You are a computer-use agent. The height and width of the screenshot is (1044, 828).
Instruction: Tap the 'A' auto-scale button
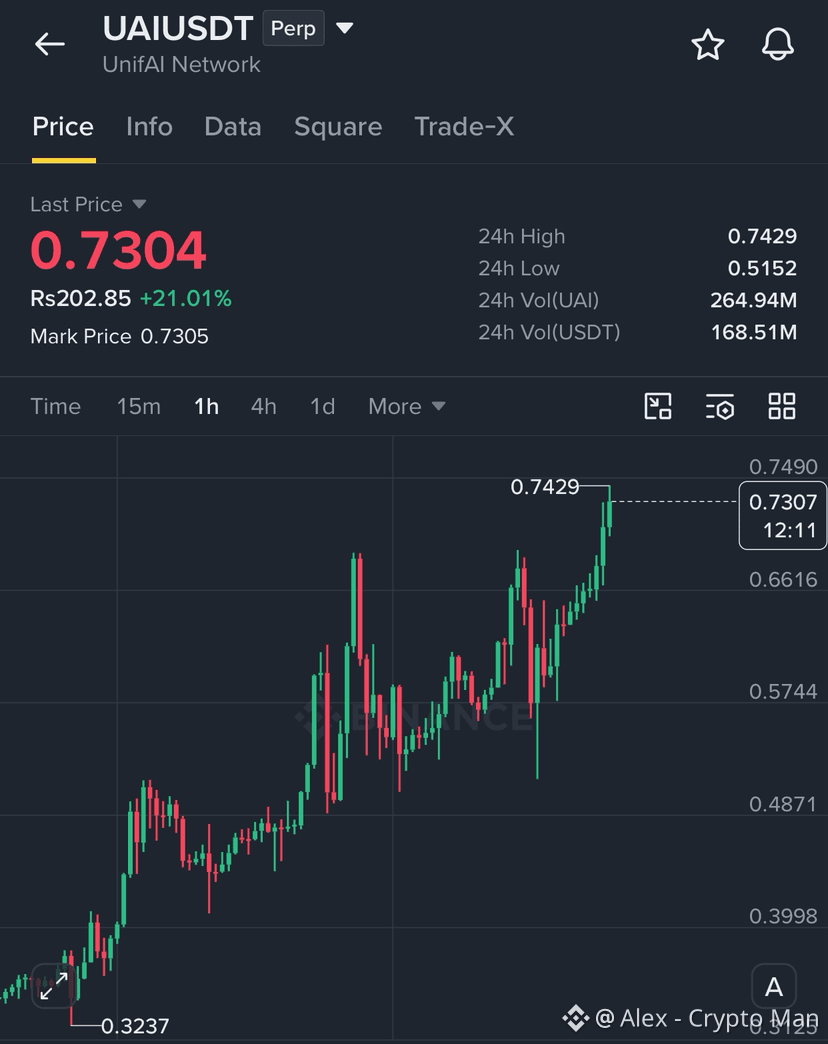(x=773, y=987)
